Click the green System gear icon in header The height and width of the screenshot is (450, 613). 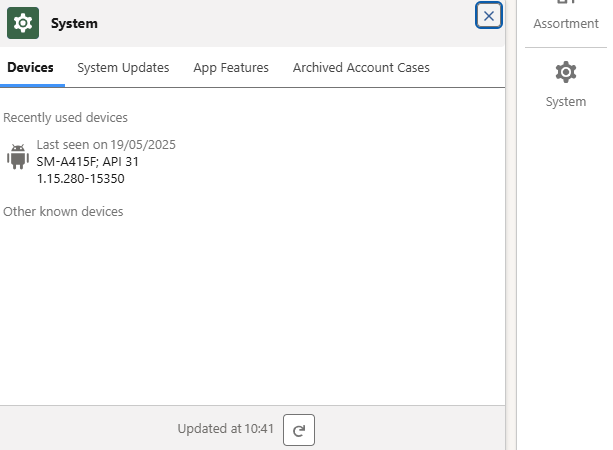23,22
